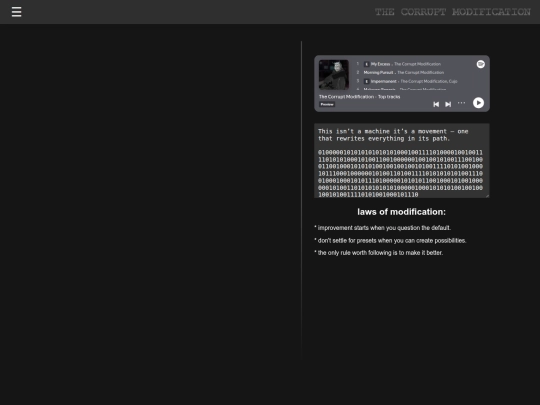Click the explicit badge beside My Excess
Viewport: 540px width, 405px height.
click(366, 64)
